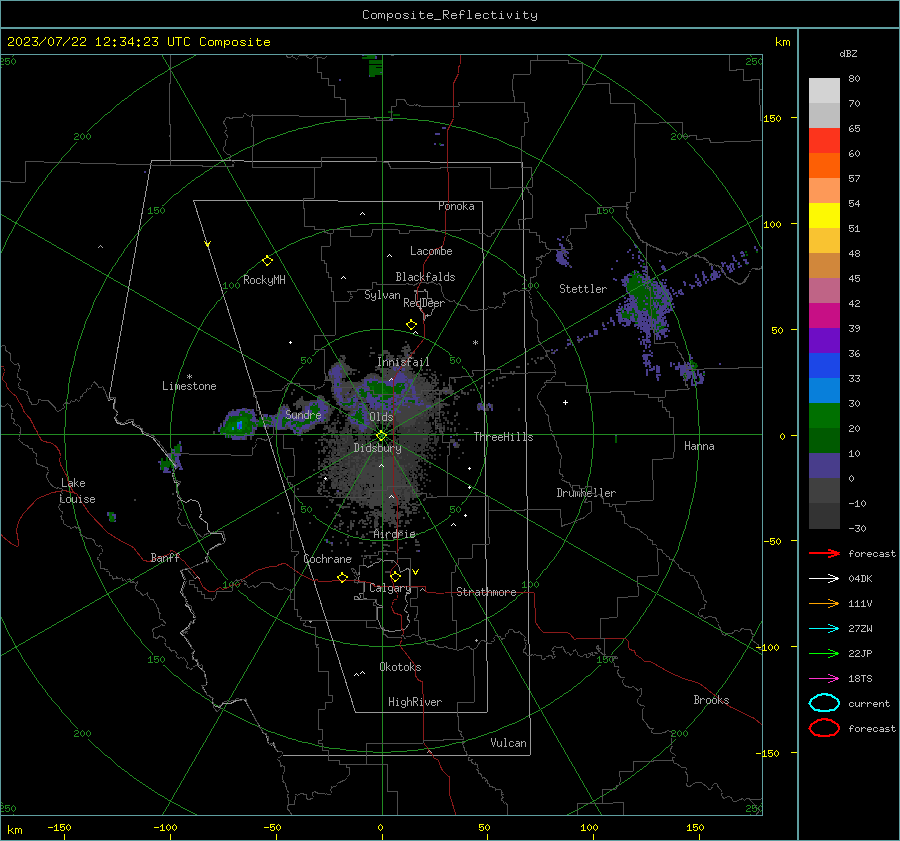Click the RedDeer city label
Viewport: 900px width, 841px height.
coord(424,303)
